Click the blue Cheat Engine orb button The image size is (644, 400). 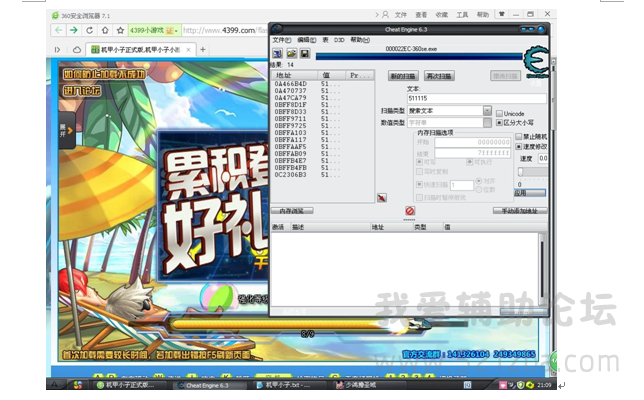pyautogui.click(x=541, y=29)
